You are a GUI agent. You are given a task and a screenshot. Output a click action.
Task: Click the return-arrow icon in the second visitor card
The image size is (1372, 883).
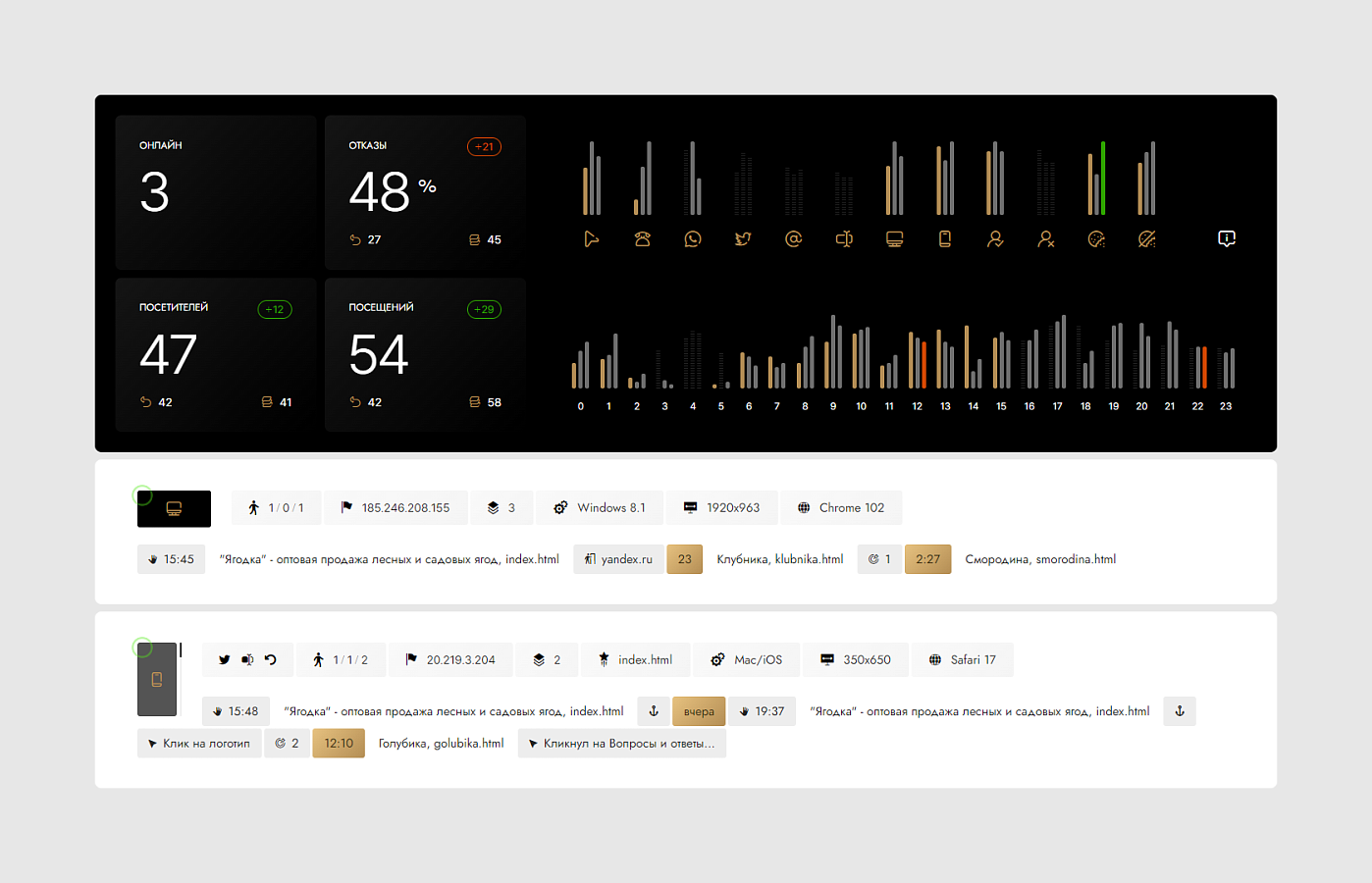point(271,660)
